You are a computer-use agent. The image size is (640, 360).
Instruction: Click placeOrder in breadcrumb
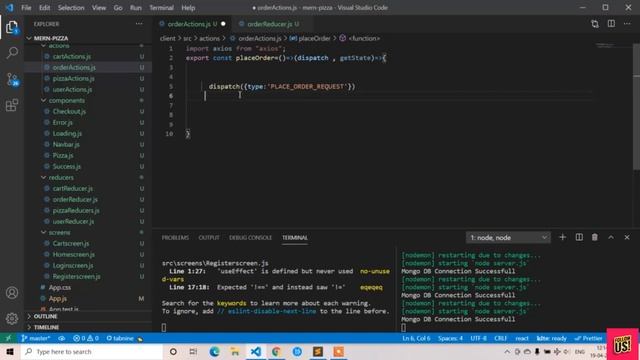pyautogui.click(x=314, y=38)
